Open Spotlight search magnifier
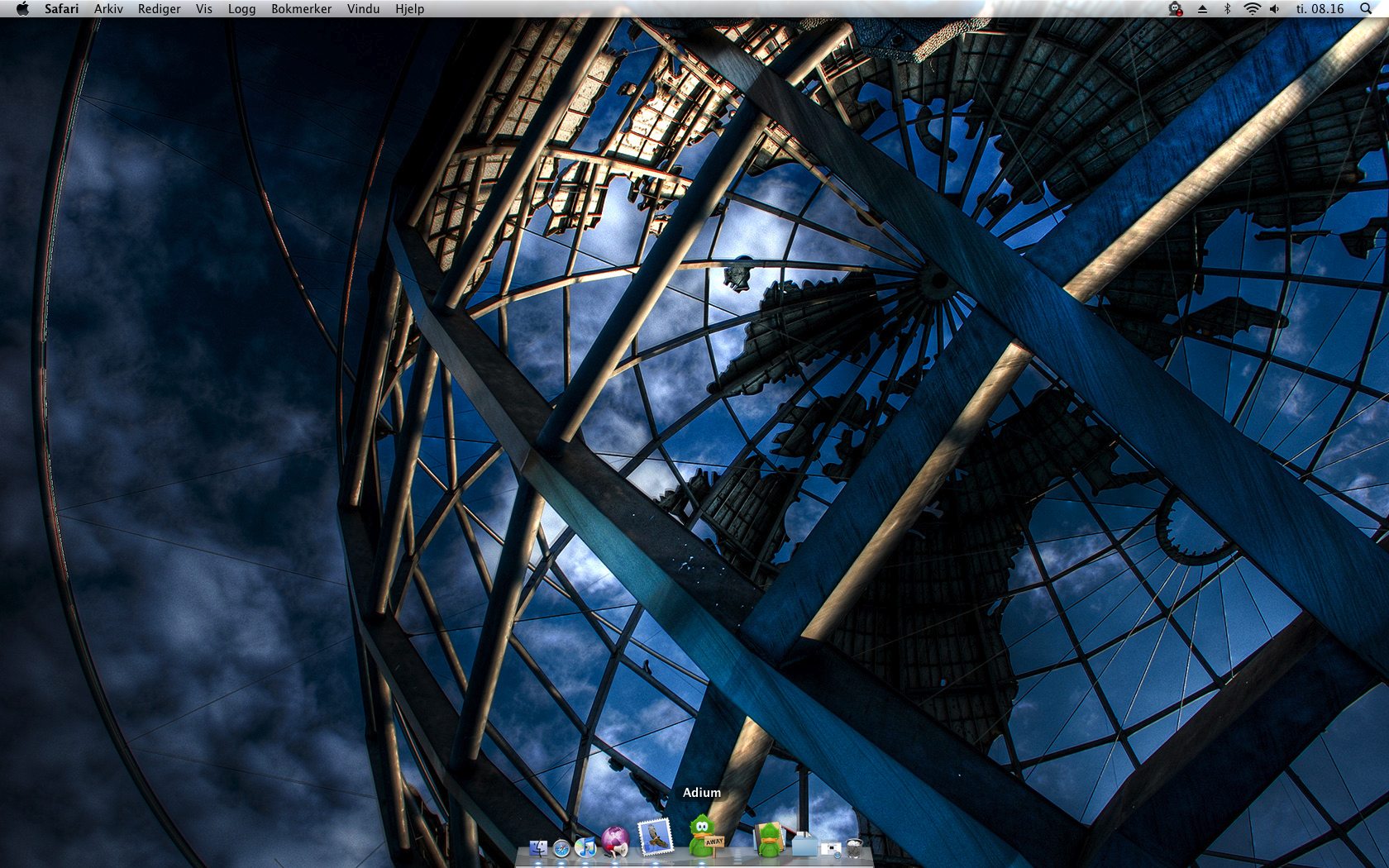1389x868 pixels. point(1365,9)
